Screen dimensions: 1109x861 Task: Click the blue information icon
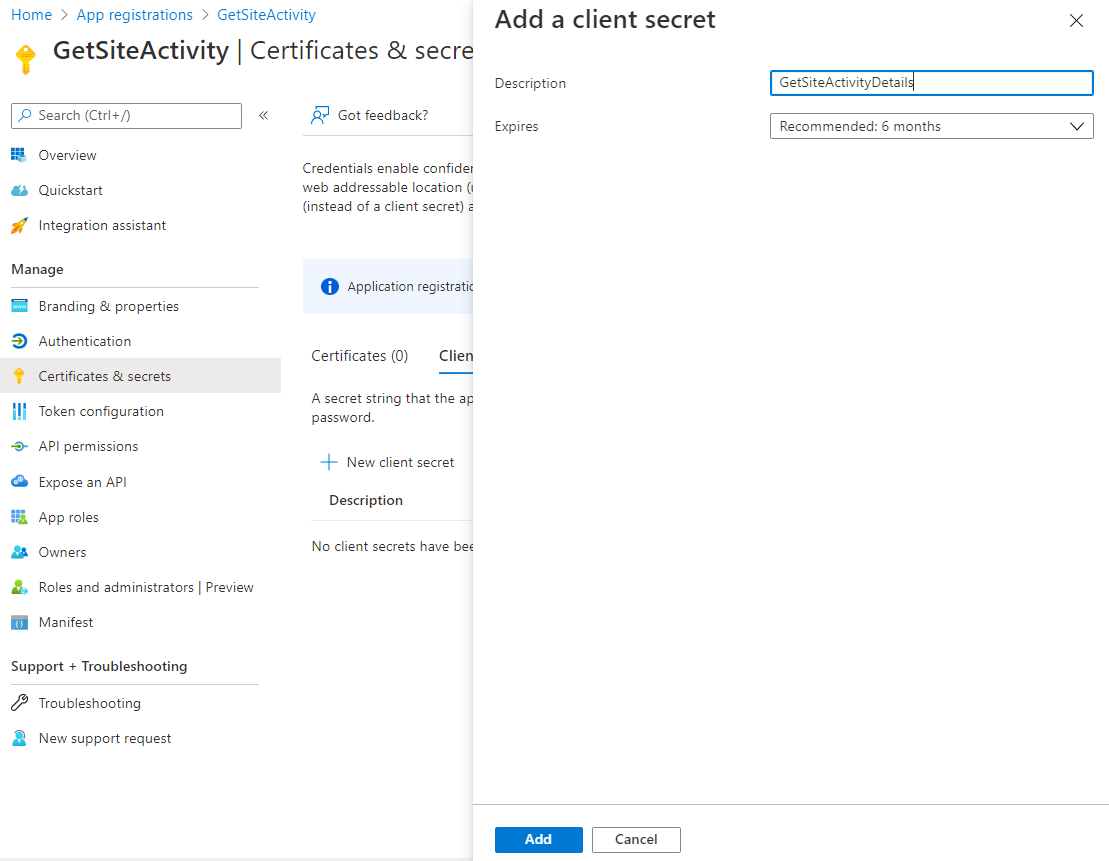(330, 287)
